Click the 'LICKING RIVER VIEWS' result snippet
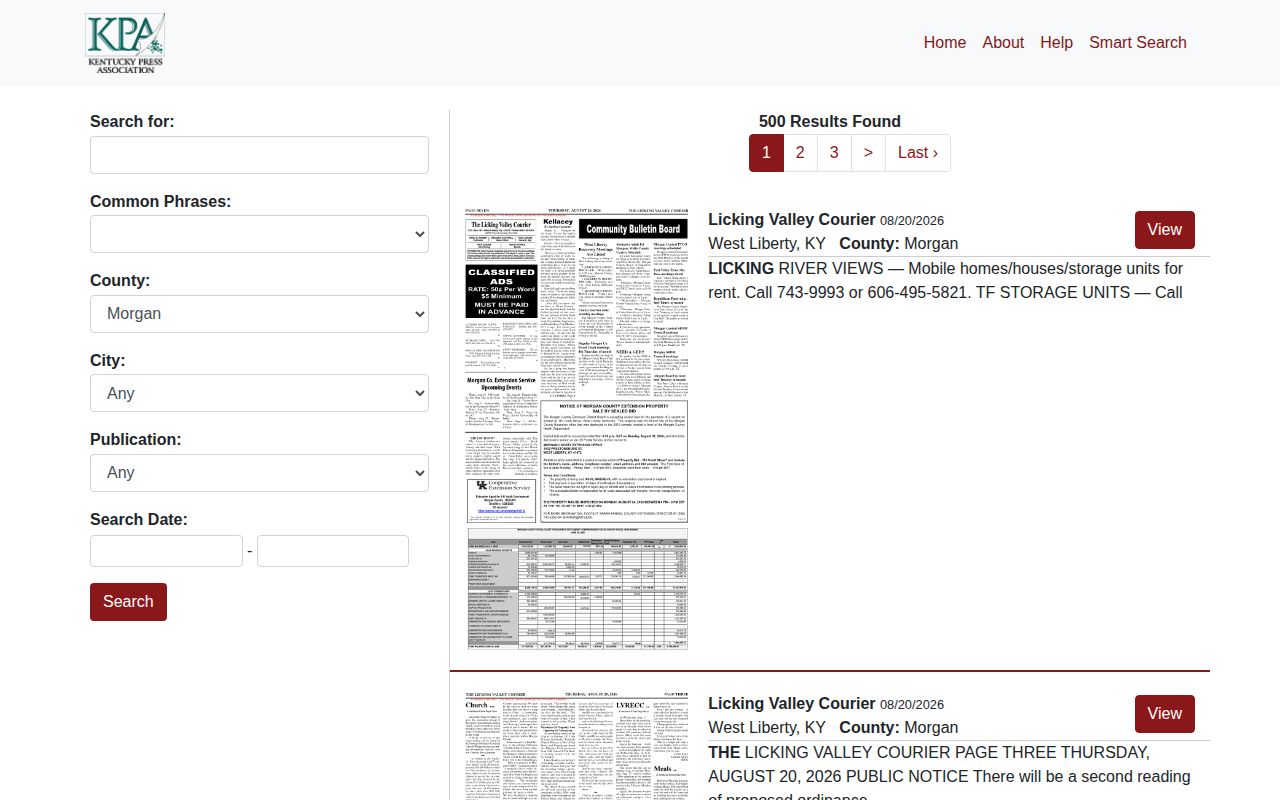 click(946, 281)
